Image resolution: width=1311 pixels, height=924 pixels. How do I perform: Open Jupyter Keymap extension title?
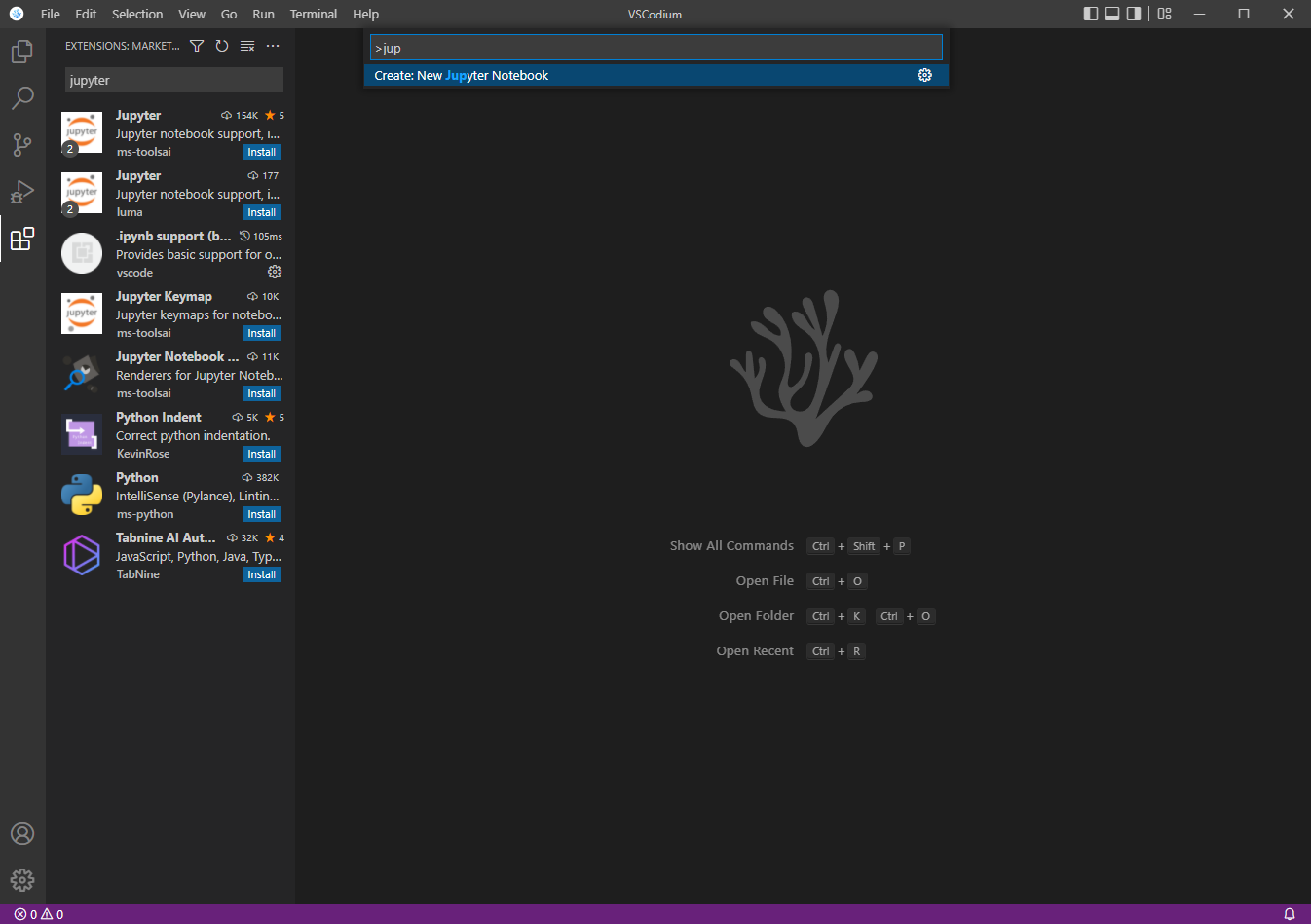[x=164, y=296]
